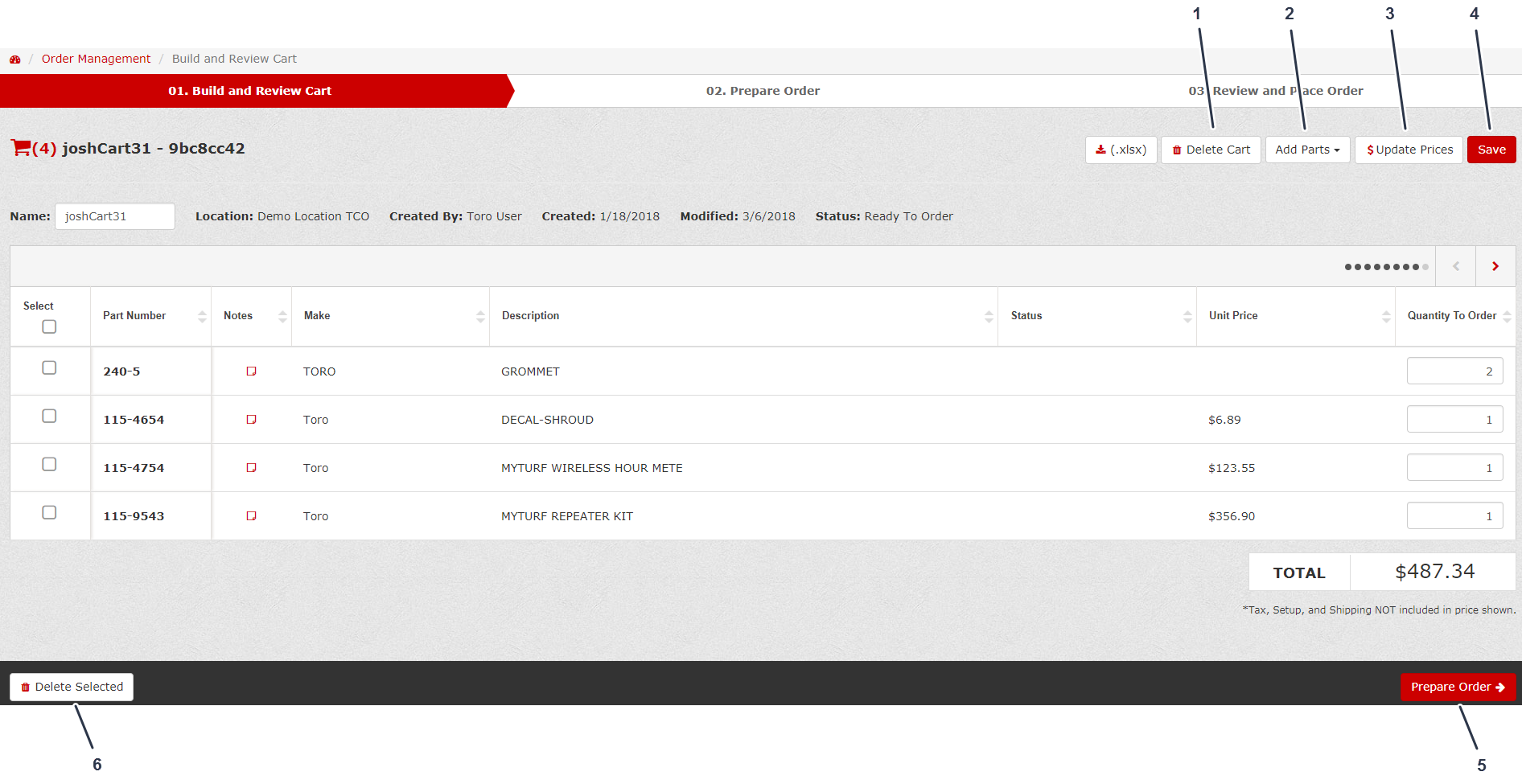The width and height of the screenshot is (1522, 784).
Task: Click the cart Name input field
Action: [x=115, y=216]
